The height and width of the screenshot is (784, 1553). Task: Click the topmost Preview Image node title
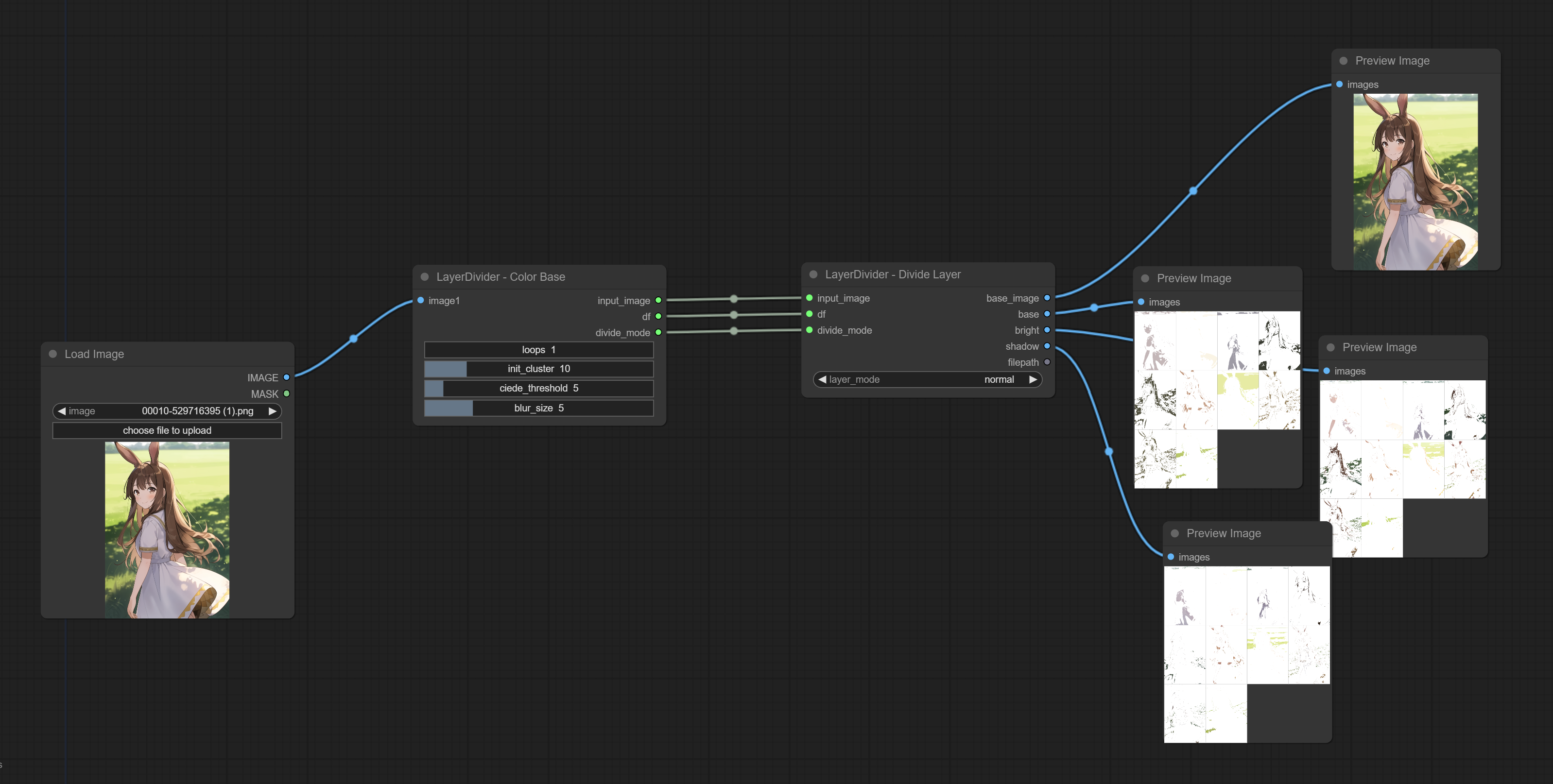[x=1392, y=61]
